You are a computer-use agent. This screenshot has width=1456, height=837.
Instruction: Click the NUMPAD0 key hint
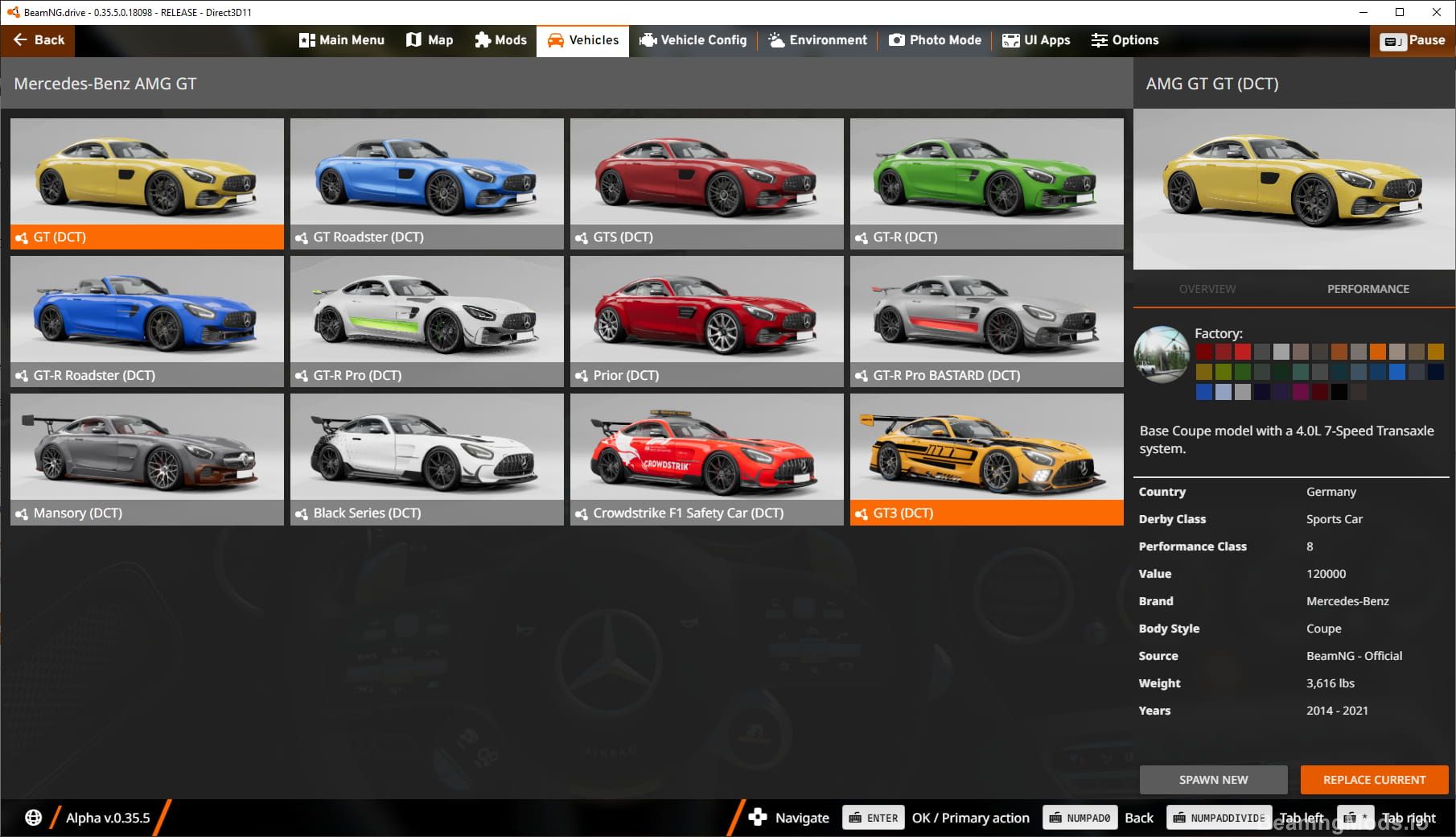1080,818
